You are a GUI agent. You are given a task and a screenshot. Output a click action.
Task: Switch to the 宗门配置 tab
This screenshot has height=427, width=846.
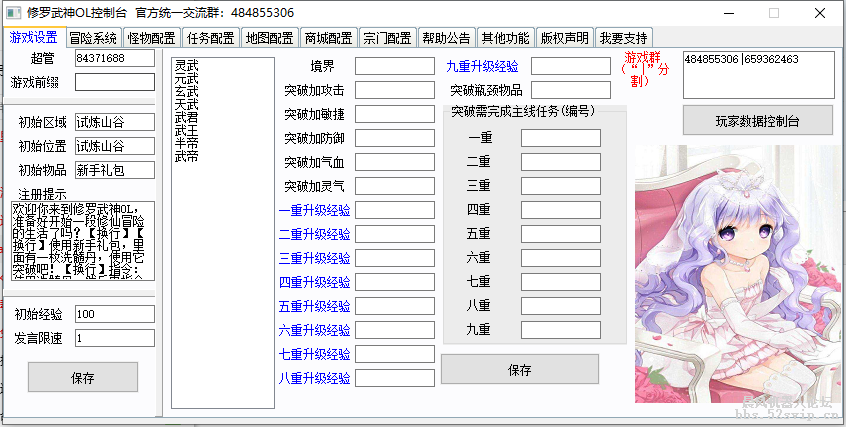pos(387,38)
